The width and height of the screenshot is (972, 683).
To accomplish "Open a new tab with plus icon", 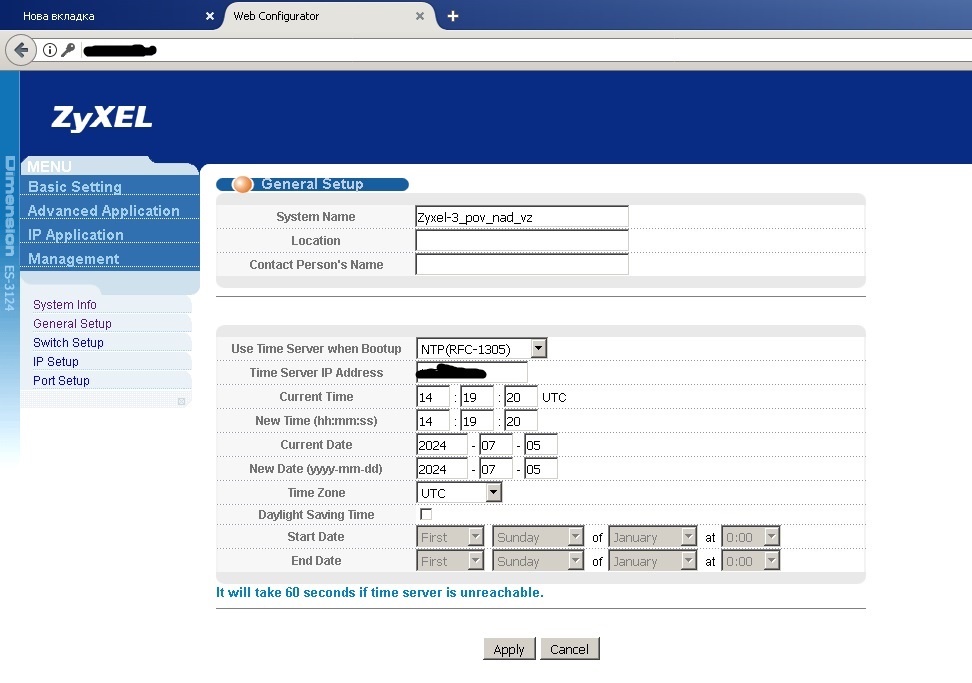I will 453,16.
